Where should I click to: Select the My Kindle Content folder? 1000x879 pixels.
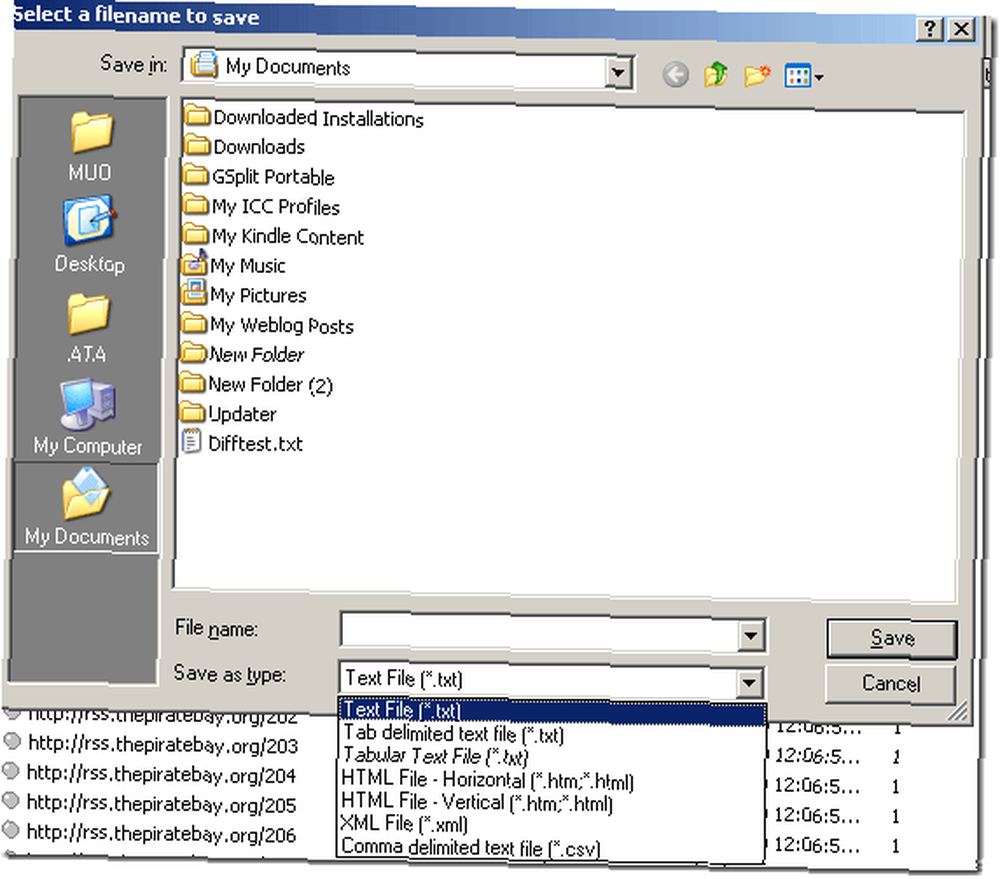pos(274,236)
